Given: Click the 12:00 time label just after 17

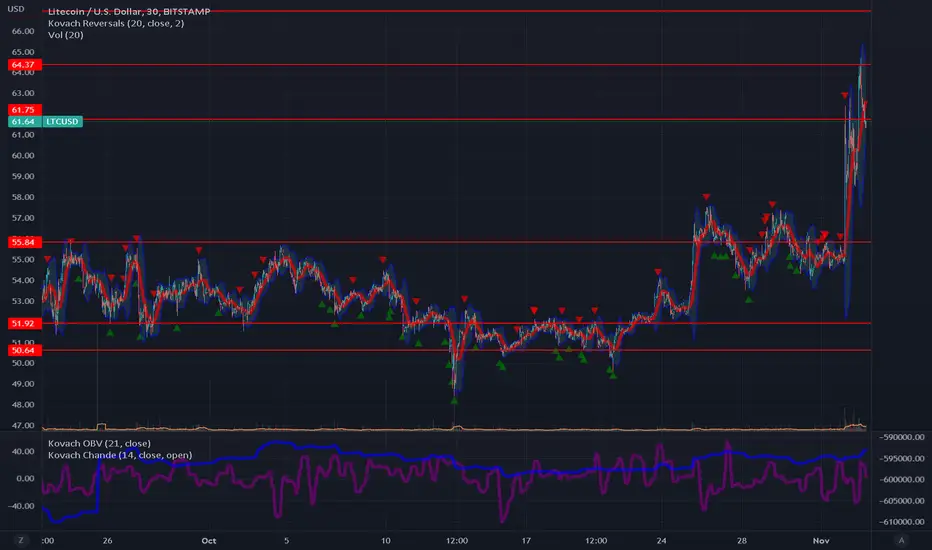Looking at the screenshot, I should click(x=596, y=540).
